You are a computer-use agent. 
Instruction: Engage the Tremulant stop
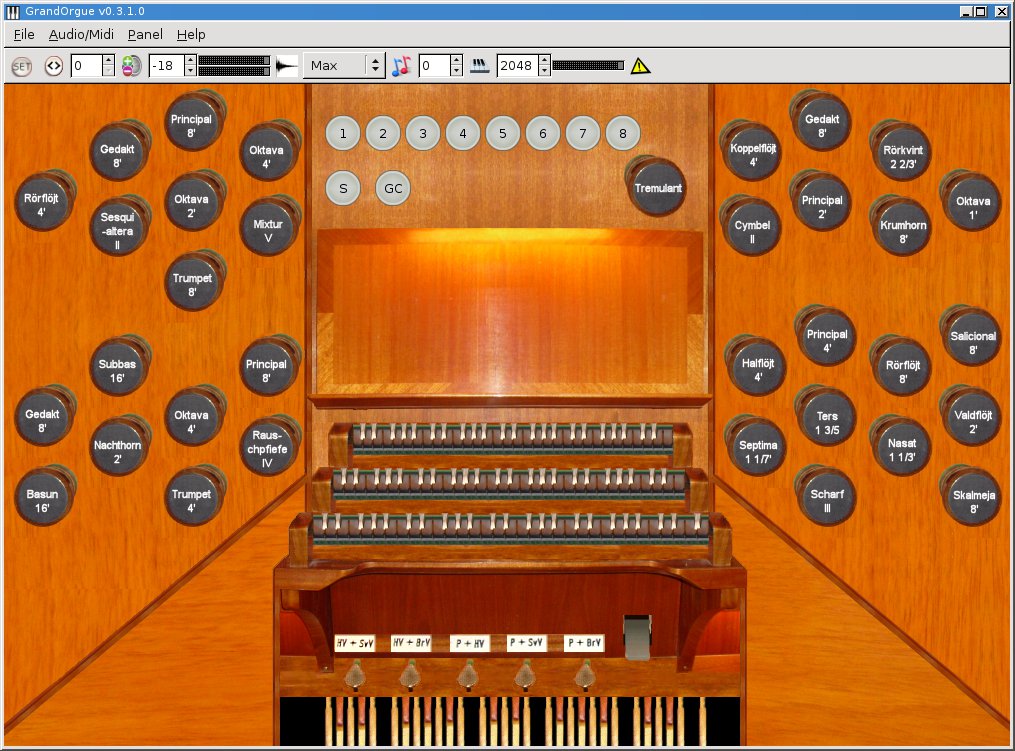657,186
